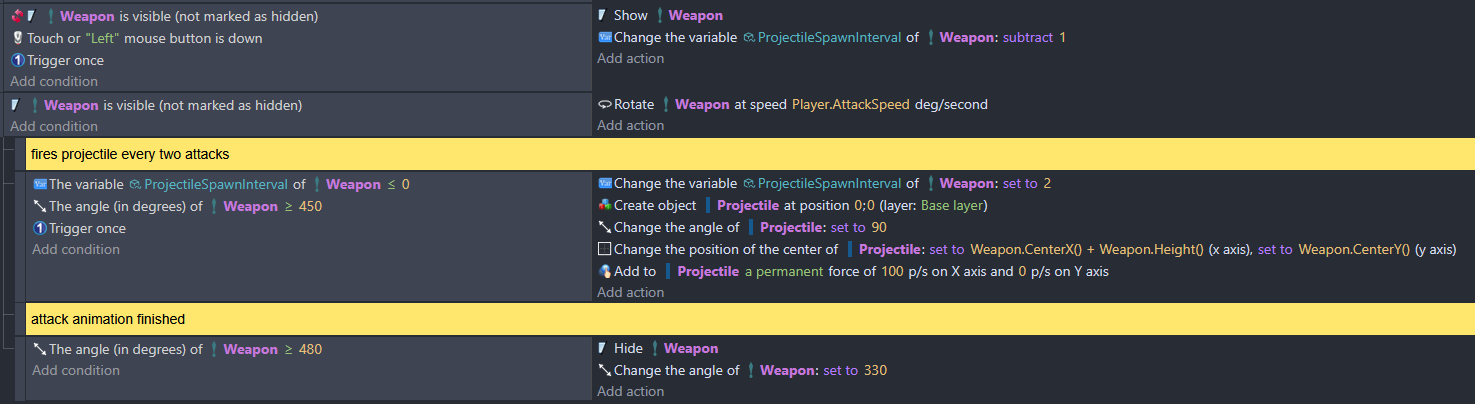The image size is (1475, 404).
Task: Add an action below the Rotate Weapon action
Action: coord(630,126)
